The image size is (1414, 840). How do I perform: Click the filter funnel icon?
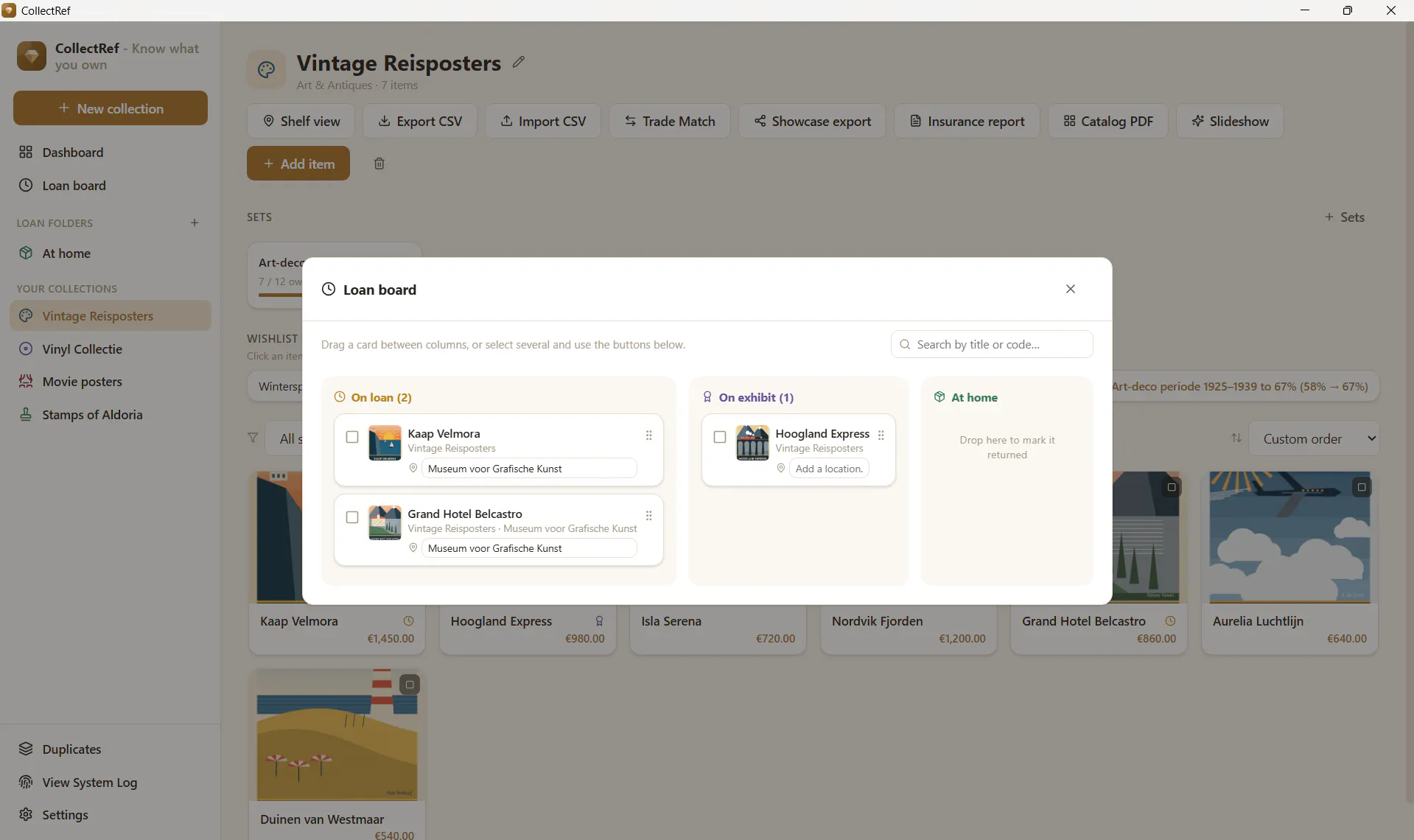point(253,438)
